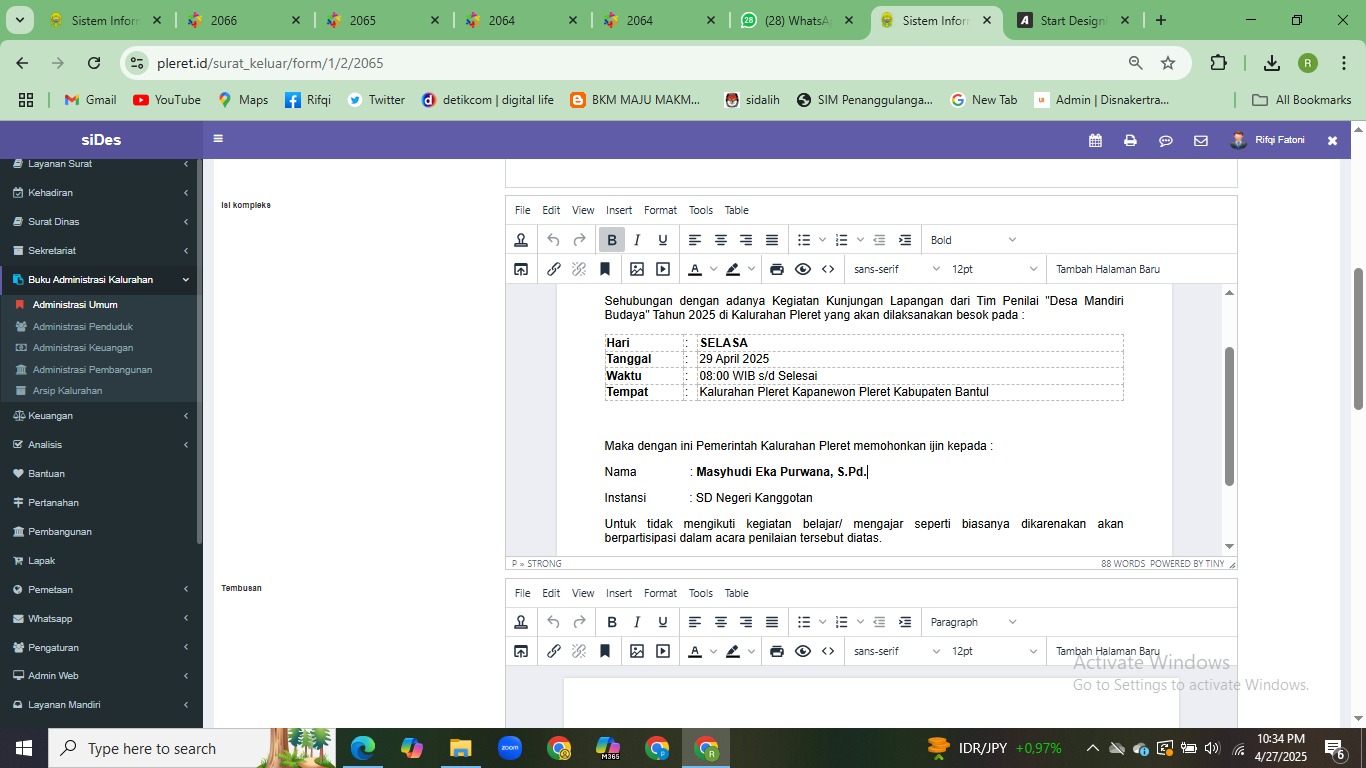
Task: Apply highlight color in Isi kompleks editor
Action: pos(733,269)
